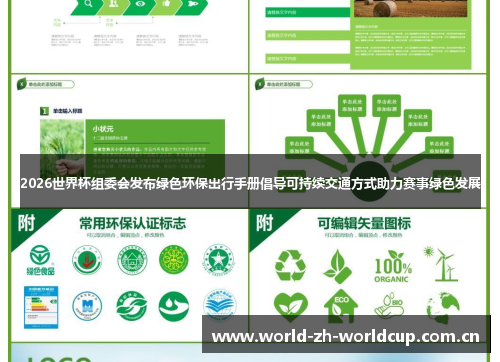The height and width of the screenshot is (362, 500).
Task: Click the heart with leaves icon
Action: 291,307
